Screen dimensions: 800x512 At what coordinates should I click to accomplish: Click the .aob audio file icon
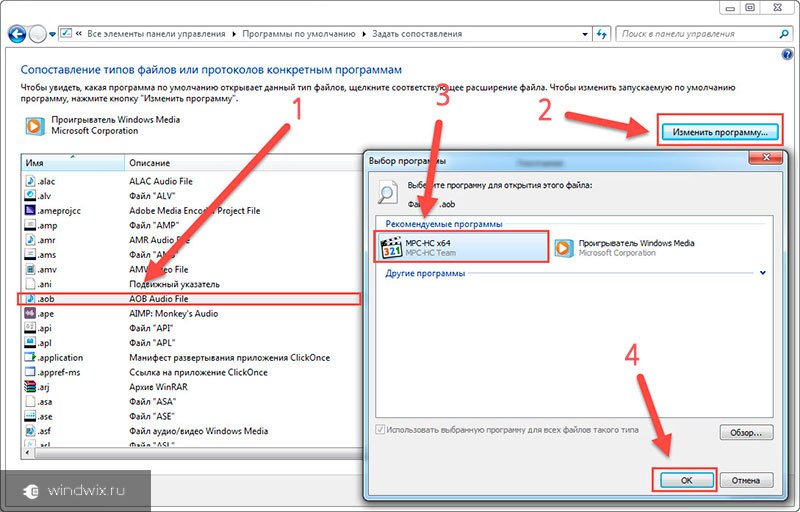[x=30, y=299]
